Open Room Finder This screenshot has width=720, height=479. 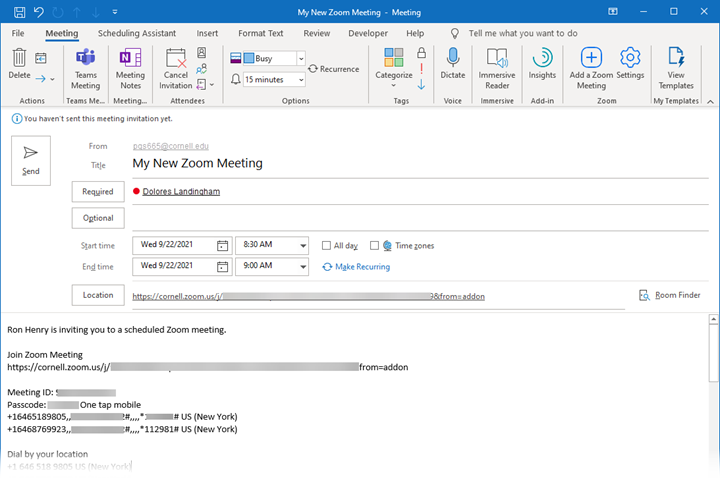(x=670, y=295)
